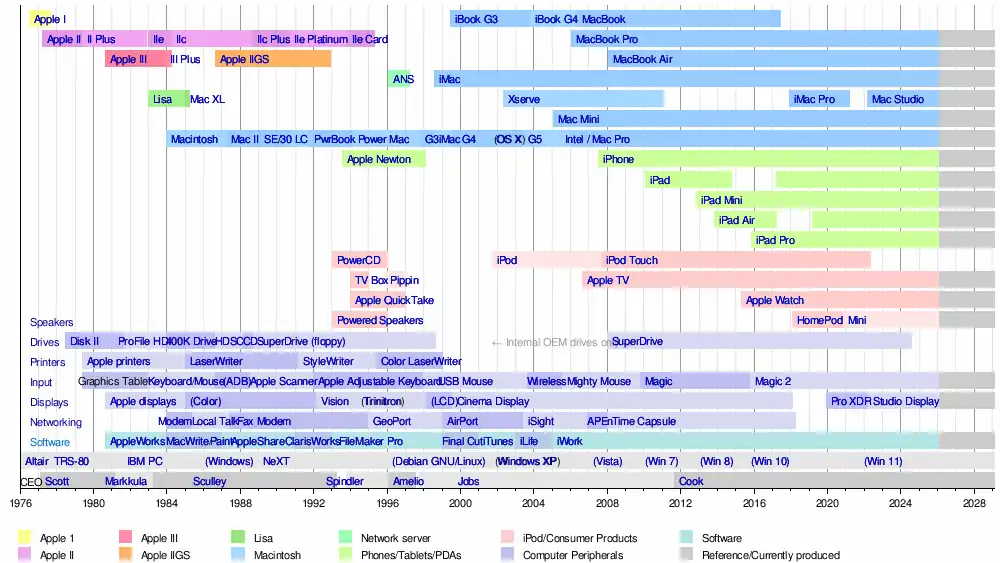Select the blue Macintosh legend swatch

tap(238, 555)
